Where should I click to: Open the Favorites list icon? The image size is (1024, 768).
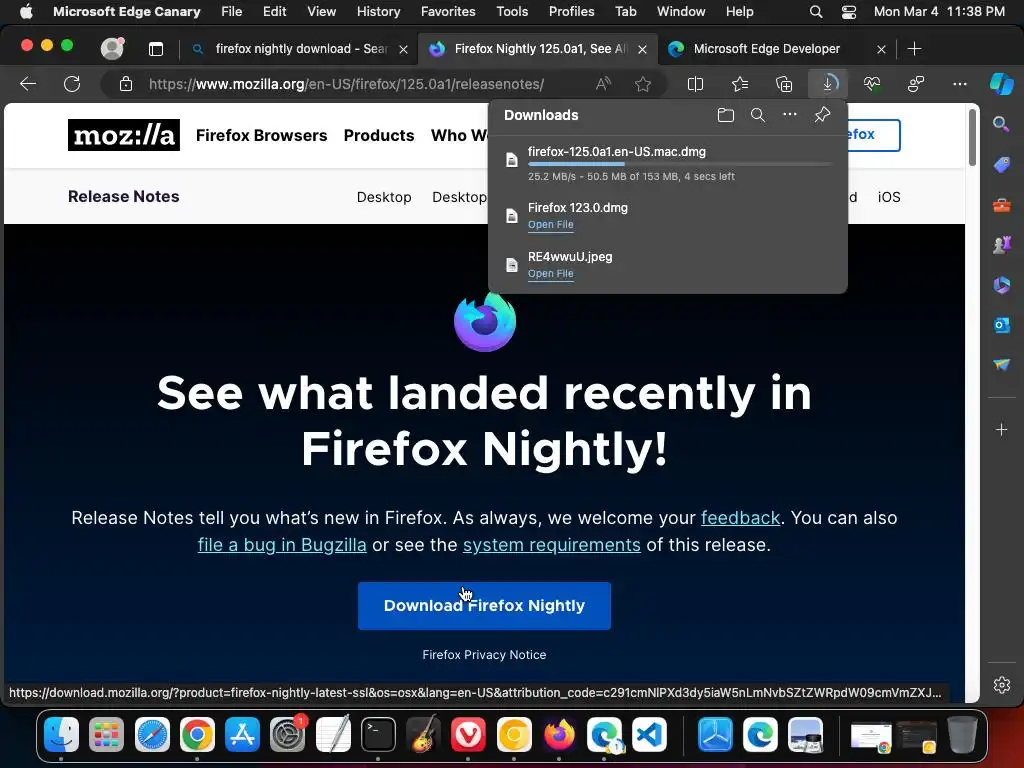click(x=739, y=84)
